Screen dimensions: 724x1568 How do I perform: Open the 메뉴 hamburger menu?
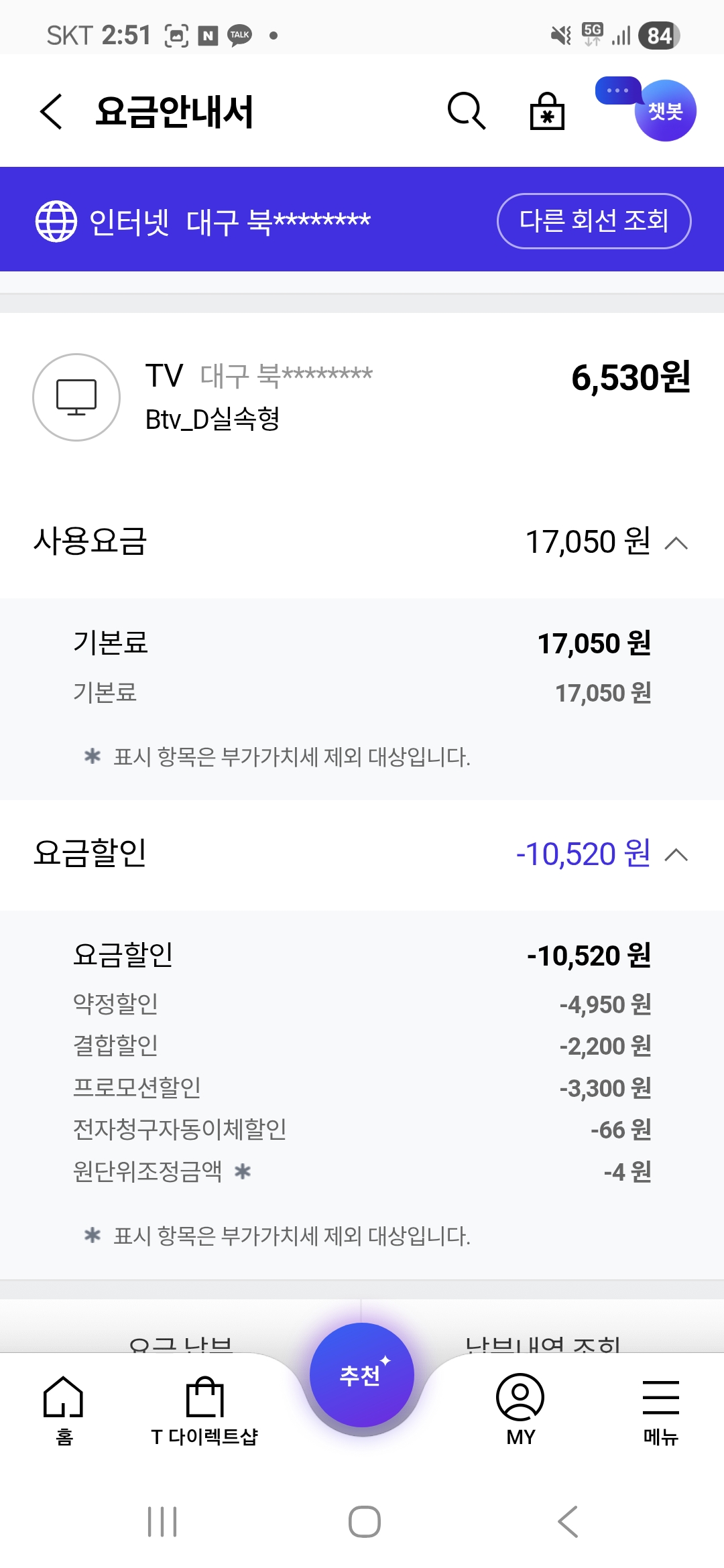click(661, 1407)
